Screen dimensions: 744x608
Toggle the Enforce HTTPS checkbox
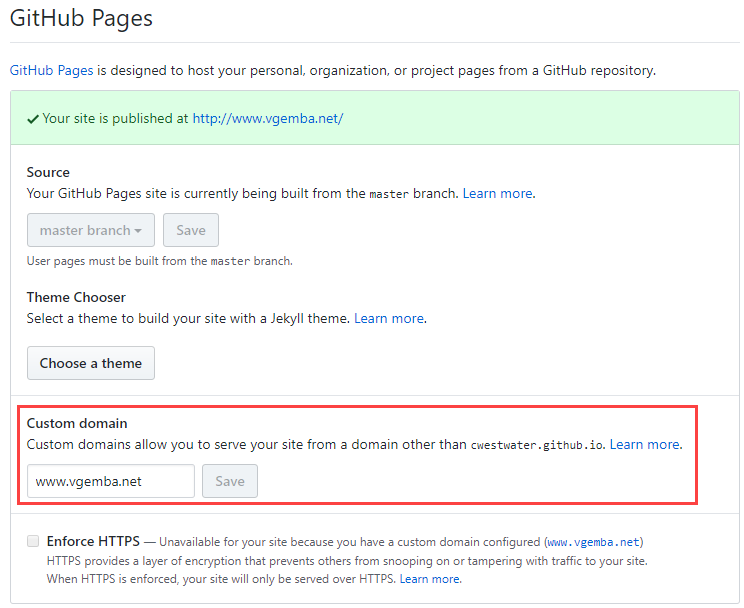pos(33,541)
